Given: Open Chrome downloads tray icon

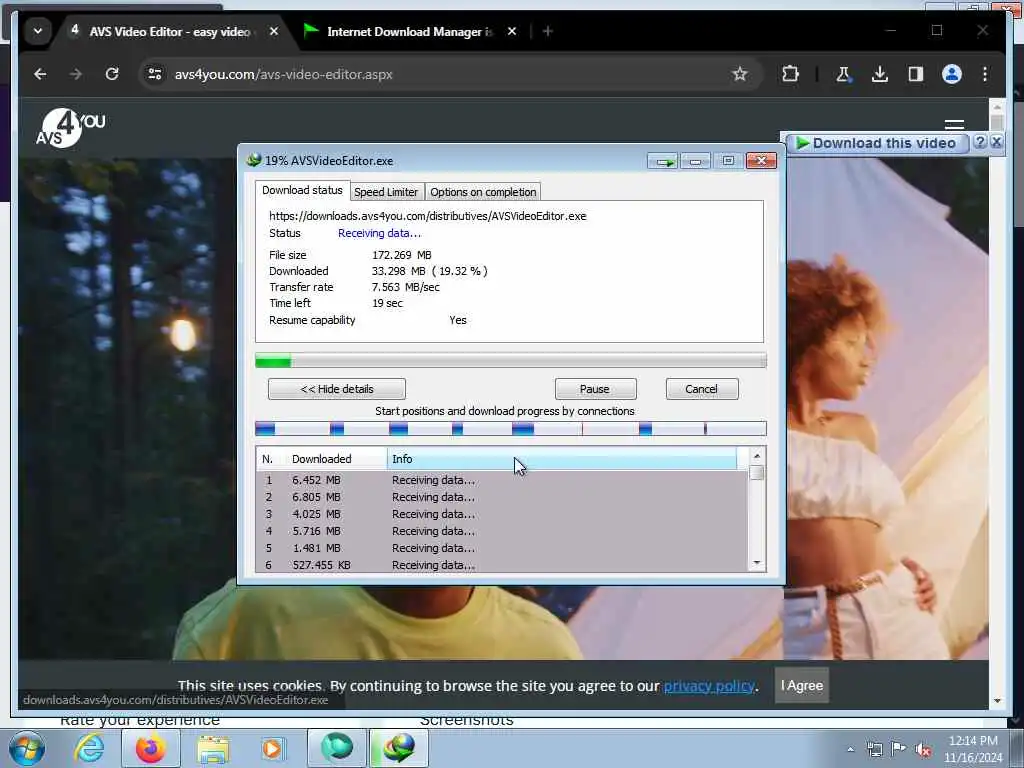Looking at the screenshot, I should (x=880, y=74).
